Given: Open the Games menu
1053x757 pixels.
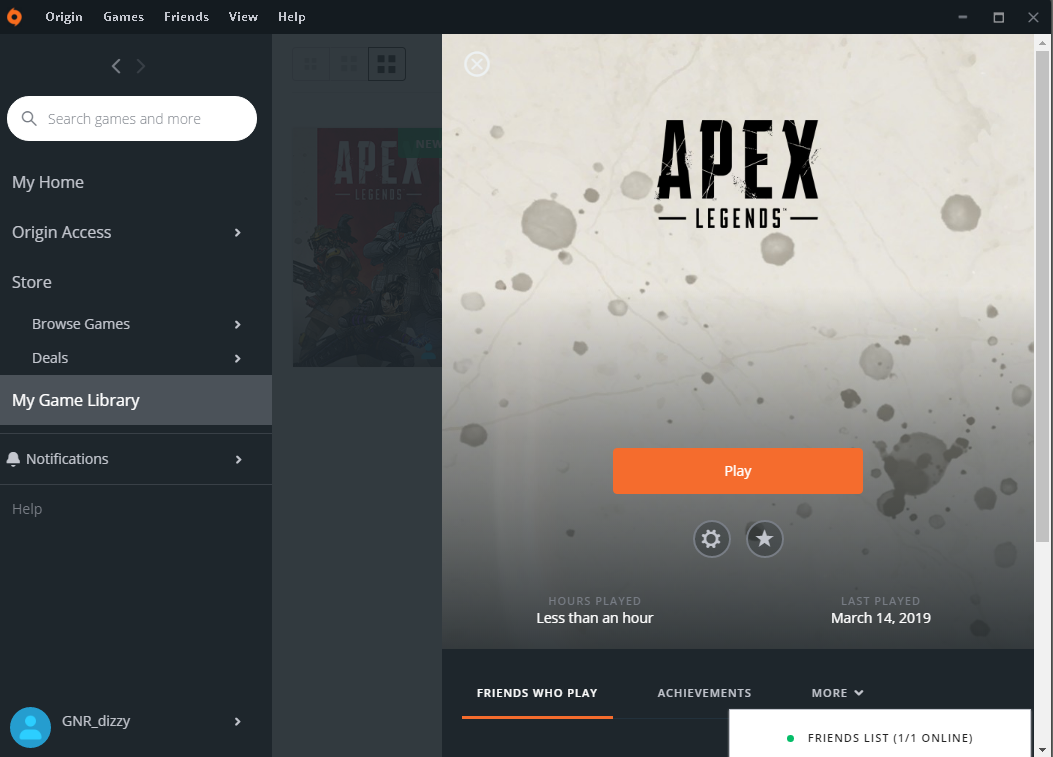Looking at the screenshot, I should (124, 17).
